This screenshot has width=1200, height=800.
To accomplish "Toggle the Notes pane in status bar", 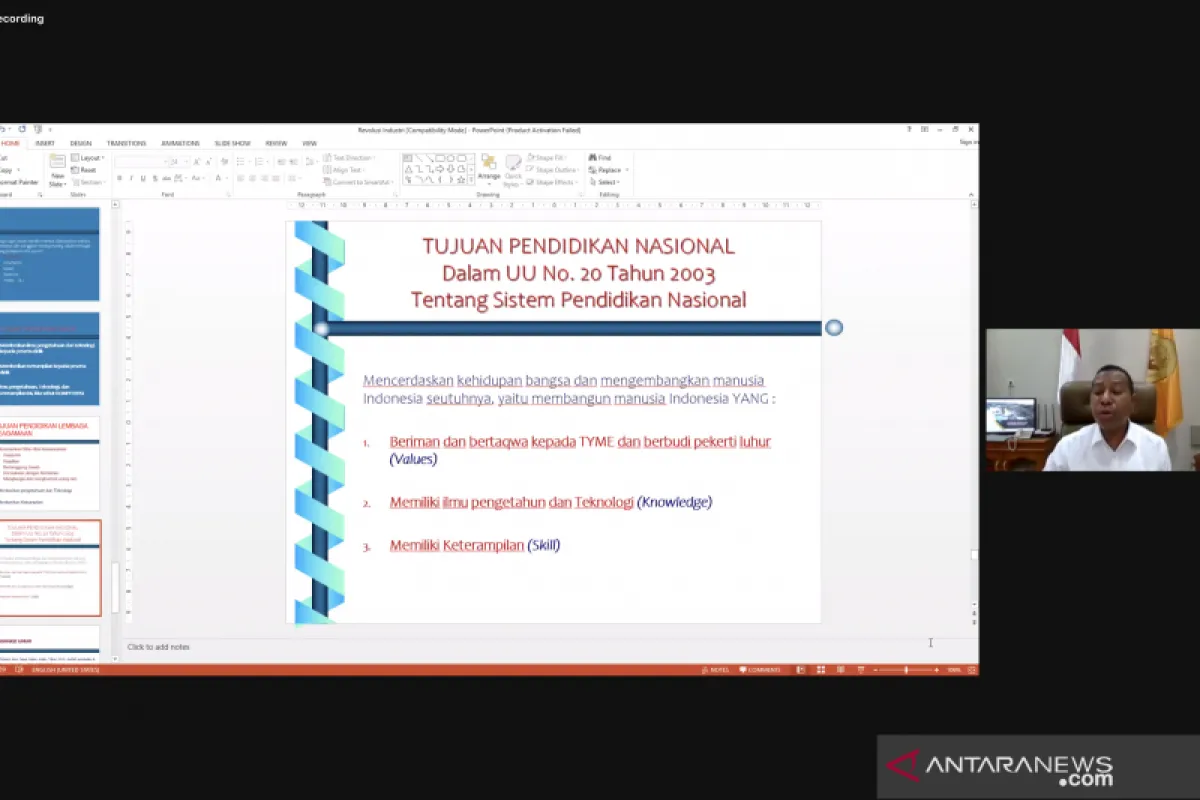I will [715, 670].
